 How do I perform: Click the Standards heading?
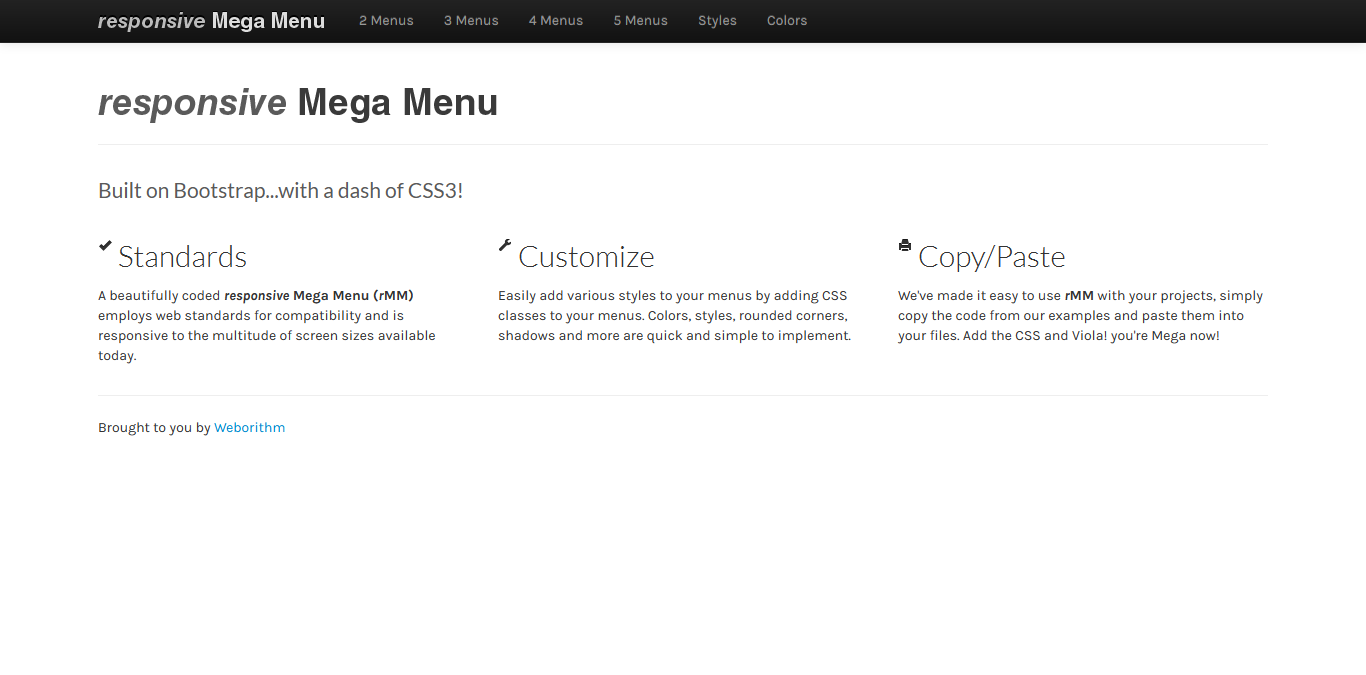point(182,256)
